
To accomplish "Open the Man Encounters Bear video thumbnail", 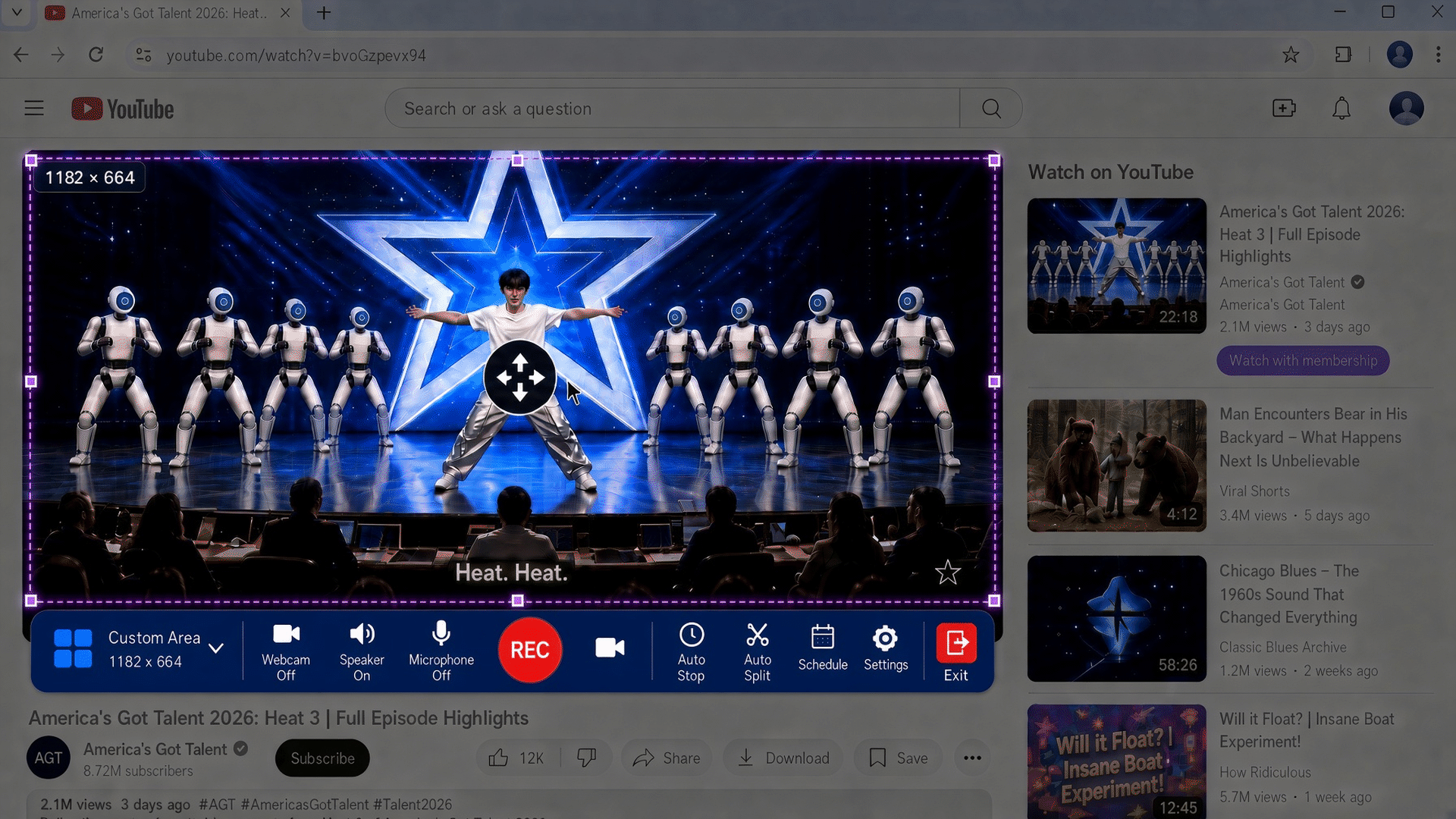I will pos(1116,465).
